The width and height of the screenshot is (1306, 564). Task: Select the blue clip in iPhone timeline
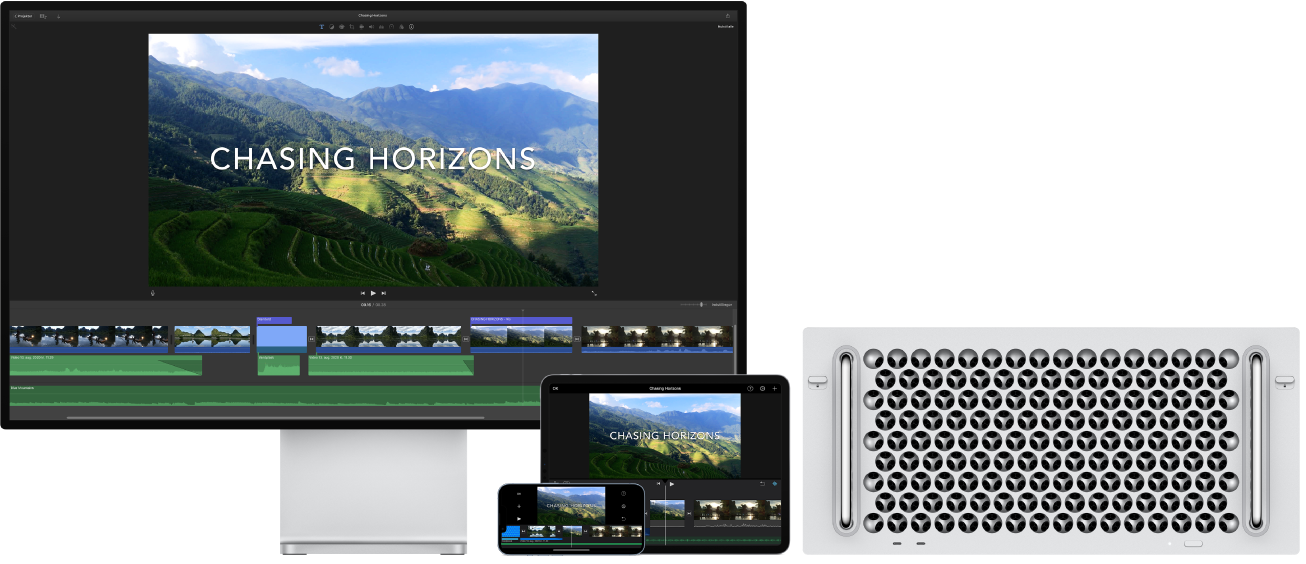coord(511,531)
